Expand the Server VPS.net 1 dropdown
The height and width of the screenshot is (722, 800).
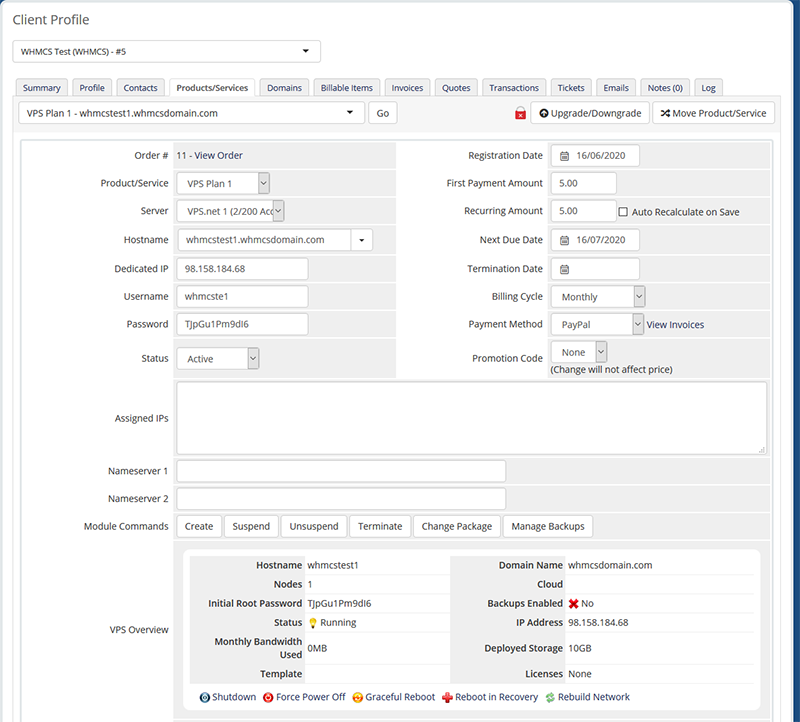click(x=231, y=211)
